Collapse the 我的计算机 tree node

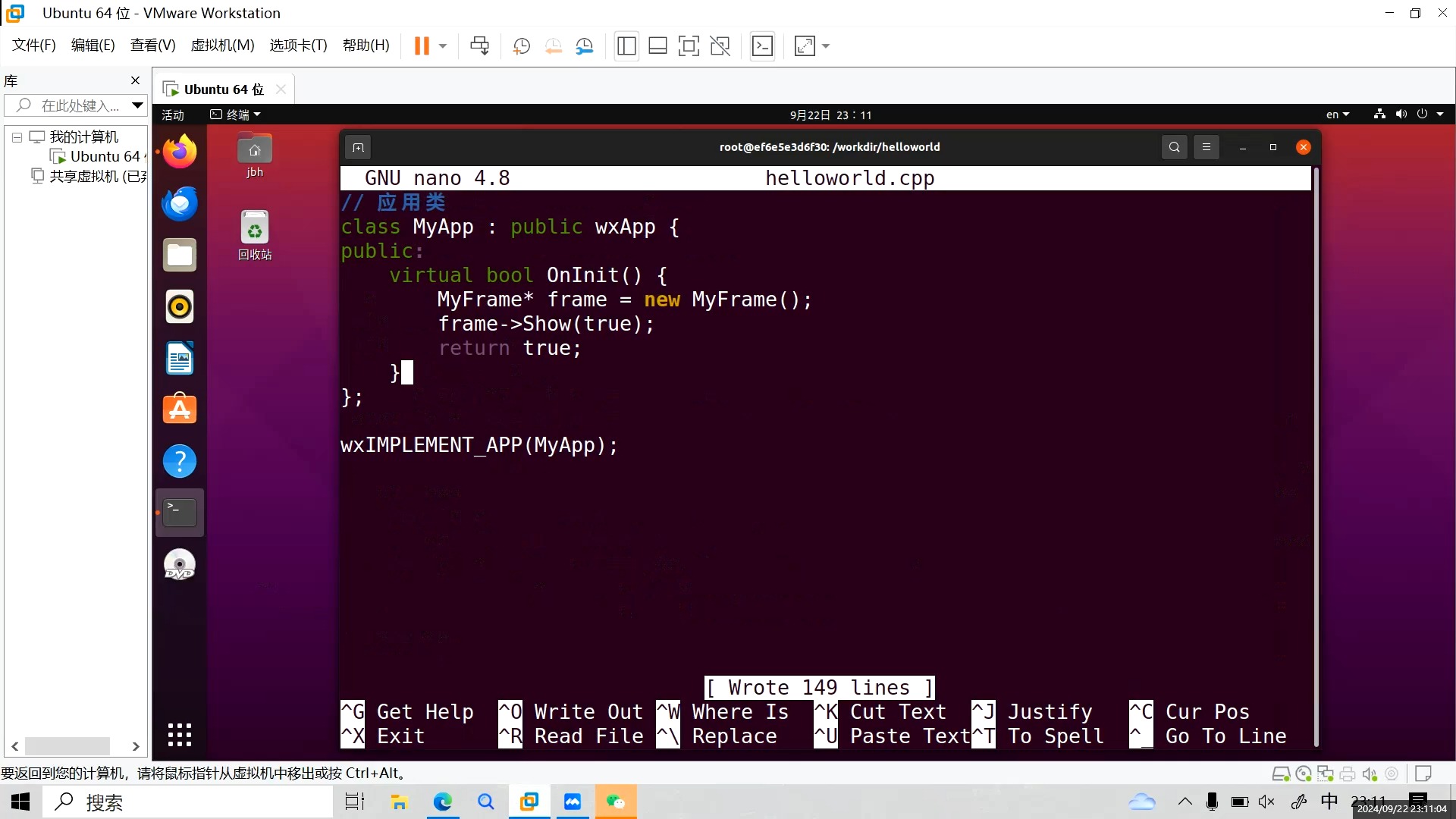click(x=17, y=137)
